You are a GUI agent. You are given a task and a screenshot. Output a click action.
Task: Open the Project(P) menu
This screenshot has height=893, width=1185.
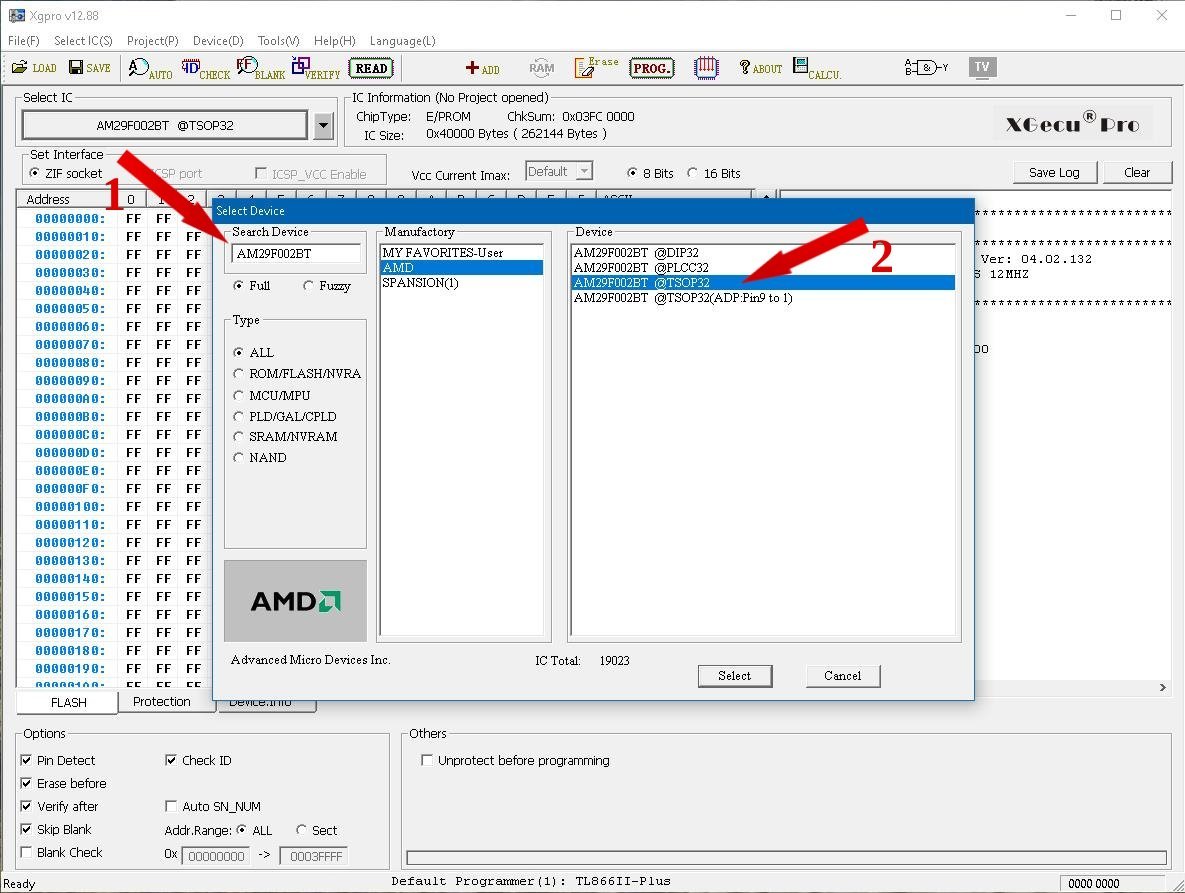coord(153,41)
